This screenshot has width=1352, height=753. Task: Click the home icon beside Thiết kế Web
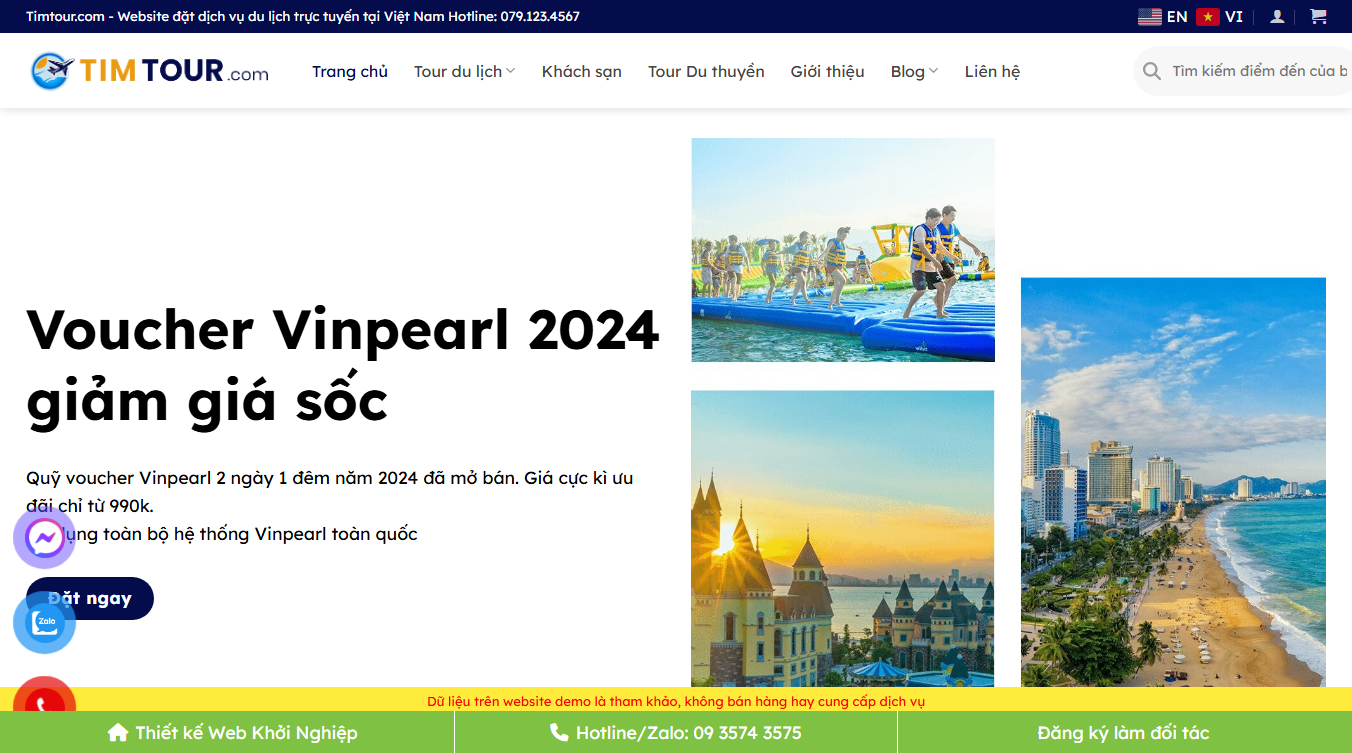[117, 732]
